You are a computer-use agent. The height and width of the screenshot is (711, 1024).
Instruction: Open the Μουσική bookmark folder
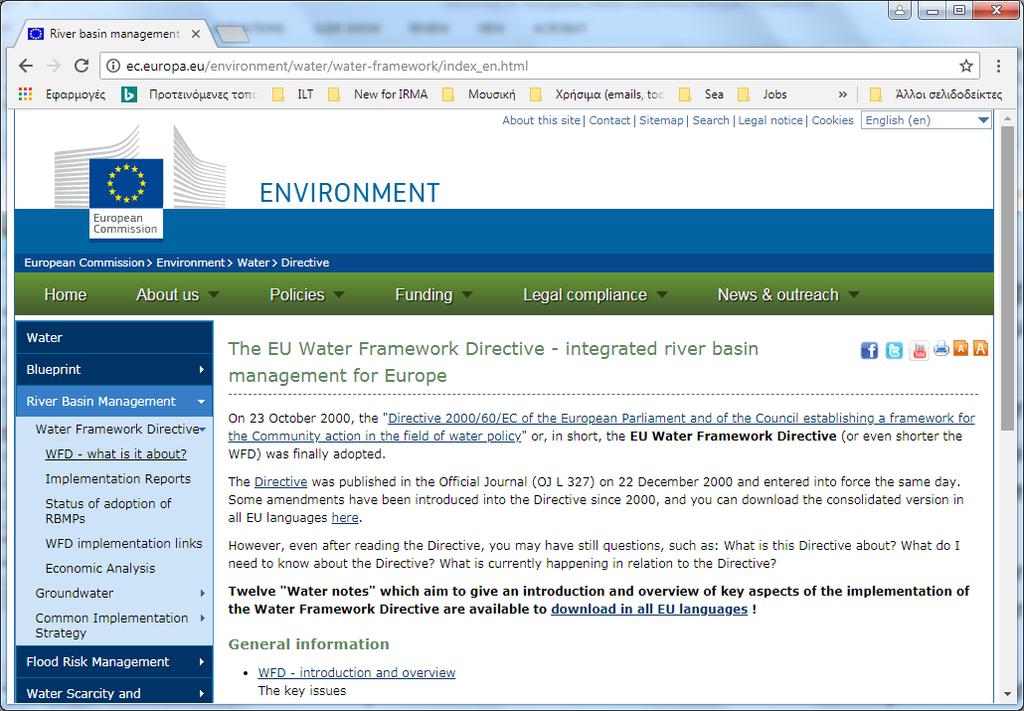click(479, 94)
